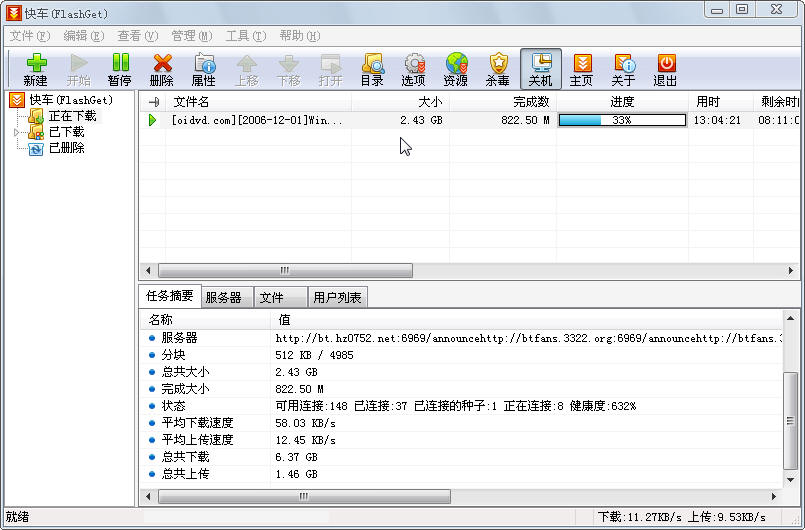Expand the 已下载 tree node arrow
The height and width of the screenshot is (530, 805).
pyautogui.click(x=16, y=132)
